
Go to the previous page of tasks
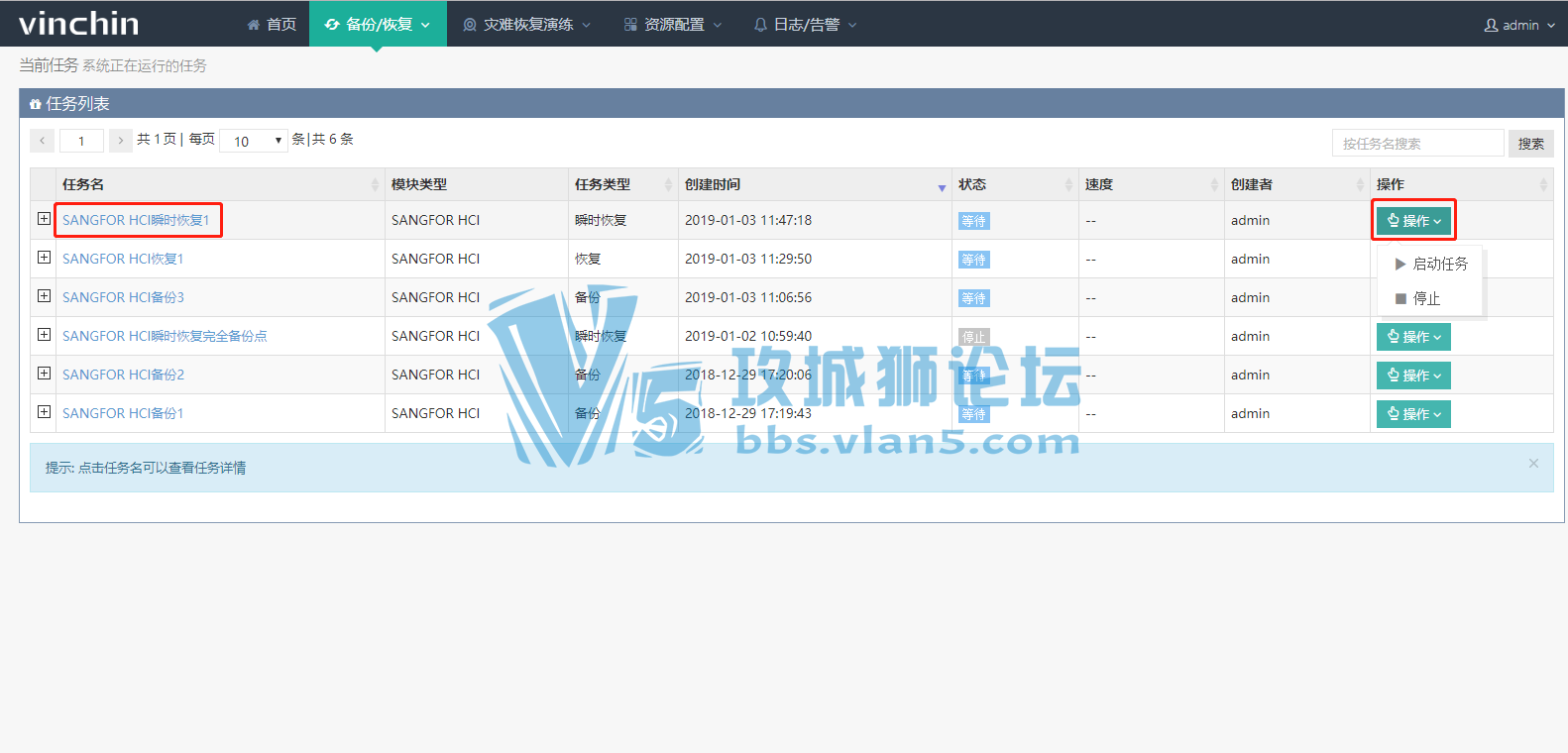click(42, 141)
